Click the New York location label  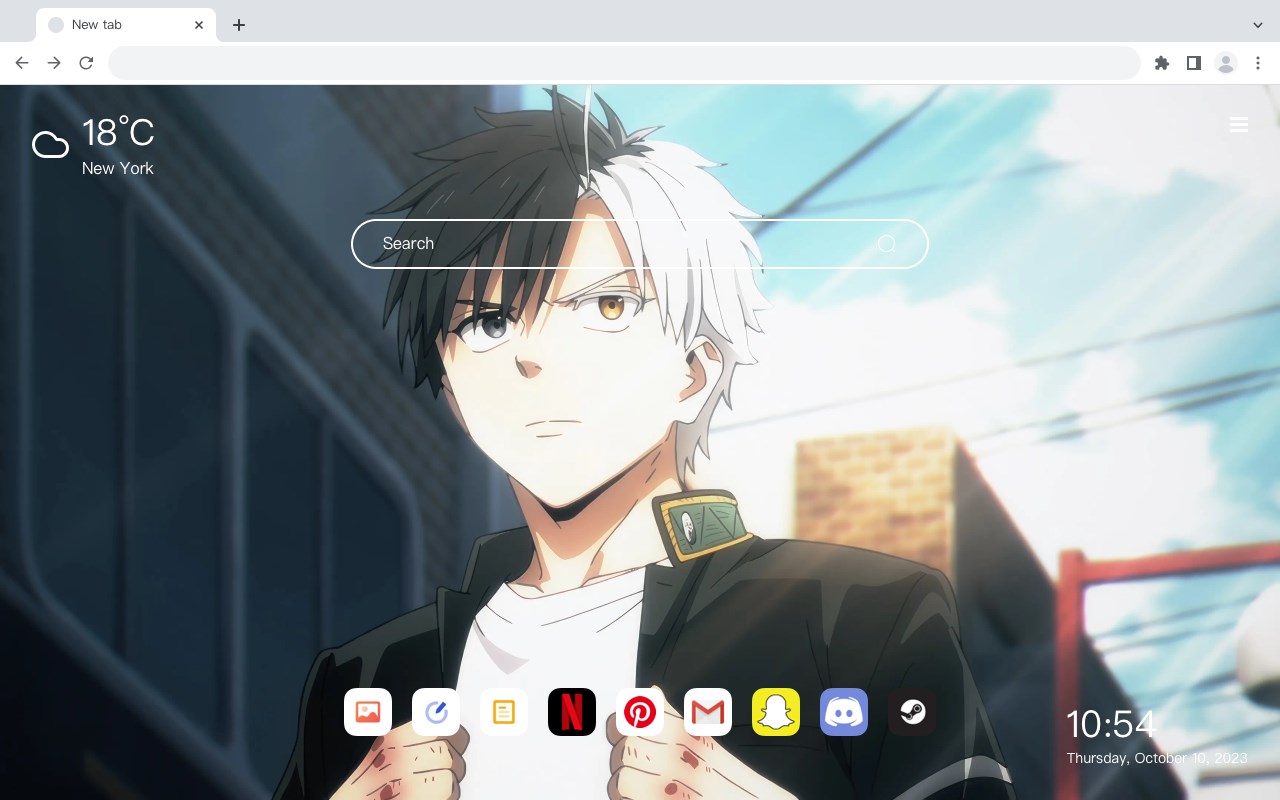[x=118, y=168]
